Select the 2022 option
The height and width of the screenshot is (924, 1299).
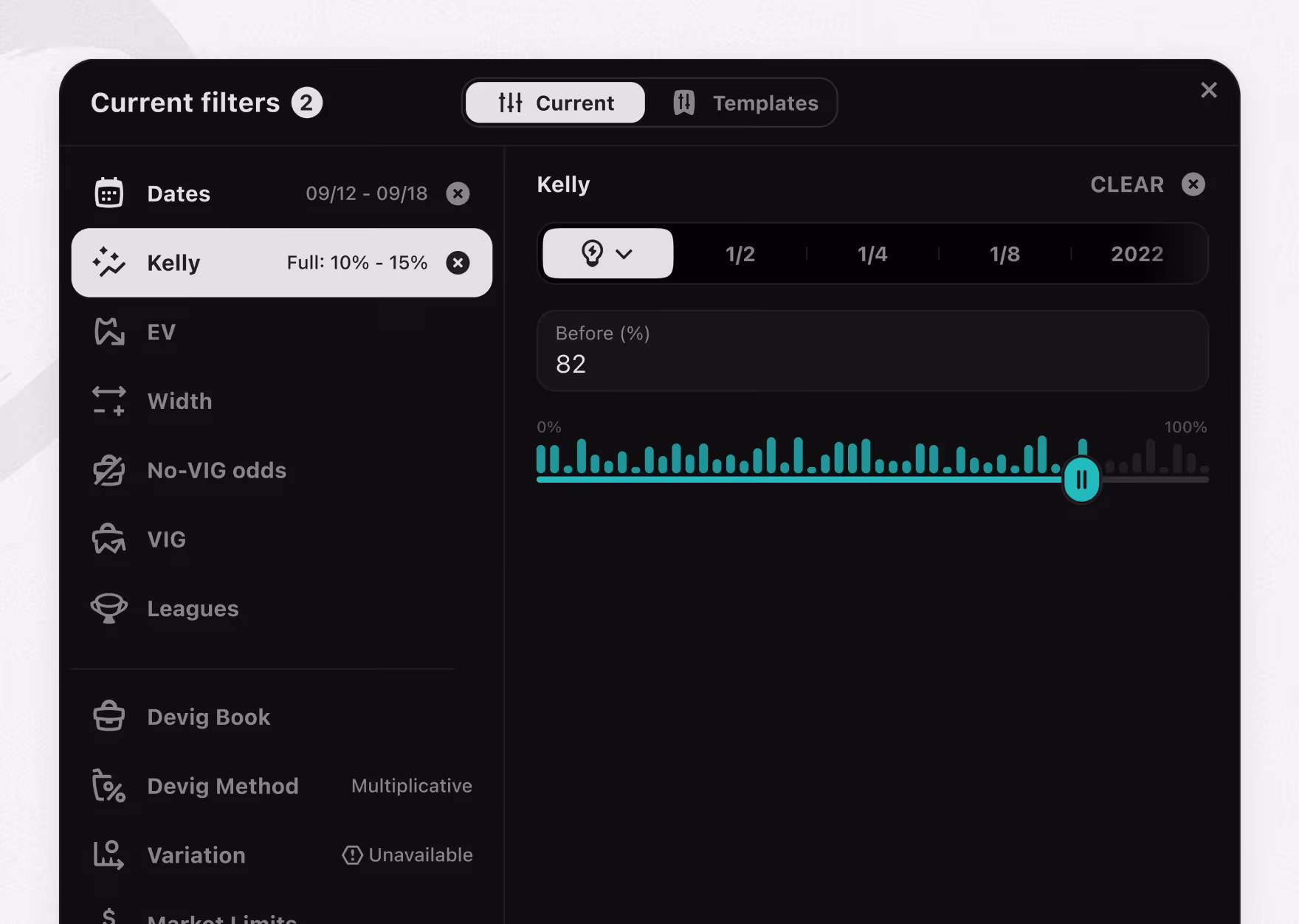[1137, 254]
